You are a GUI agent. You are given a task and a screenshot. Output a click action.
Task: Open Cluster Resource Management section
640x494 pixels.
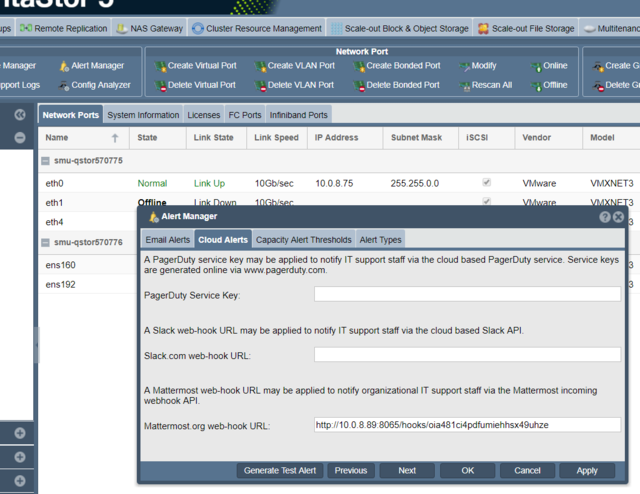click(x=257, y=29)
